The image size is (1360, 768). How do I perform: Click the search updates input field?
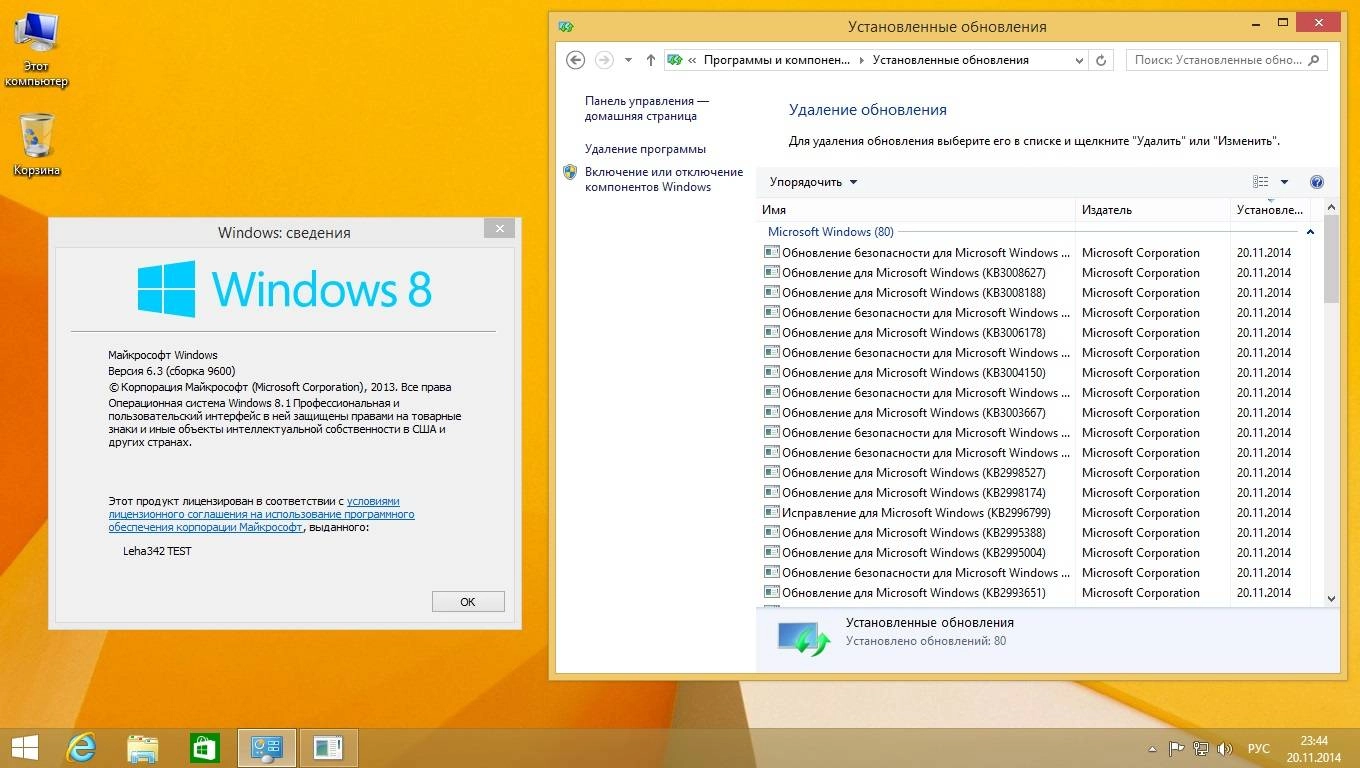click(x=1216, y=60)
